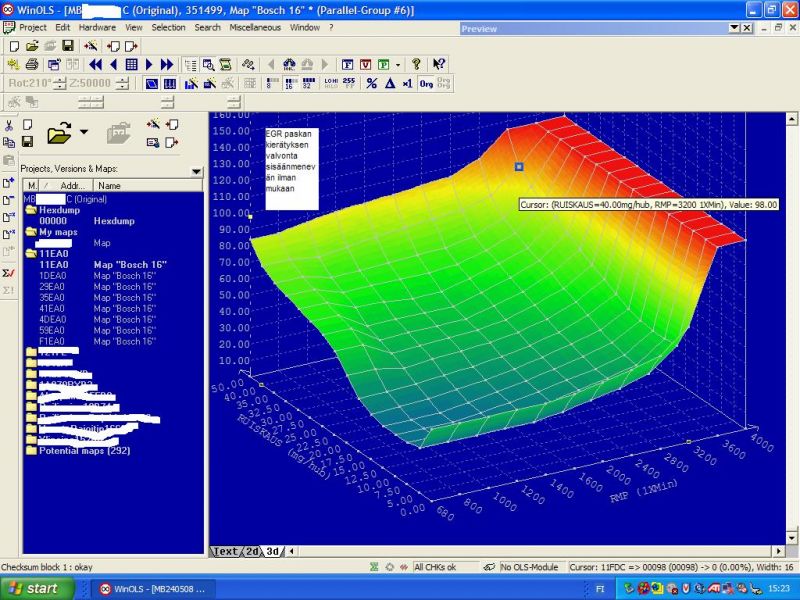Toggle 16-bit display mode

point(290,83)
